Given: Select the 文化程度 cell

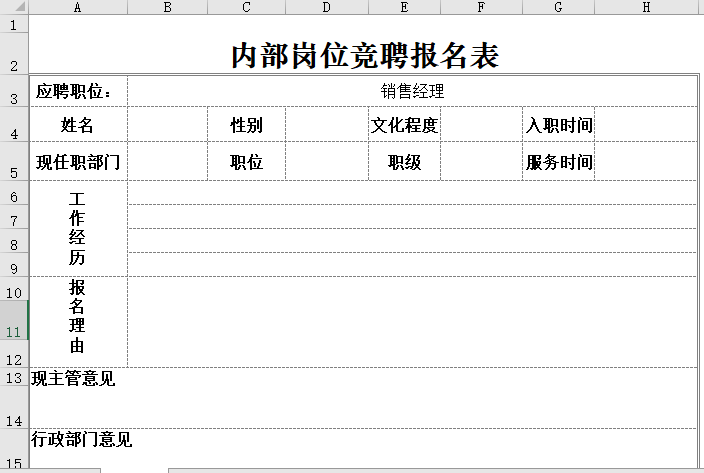Looking at the screenshot, I should coord(404,125).
